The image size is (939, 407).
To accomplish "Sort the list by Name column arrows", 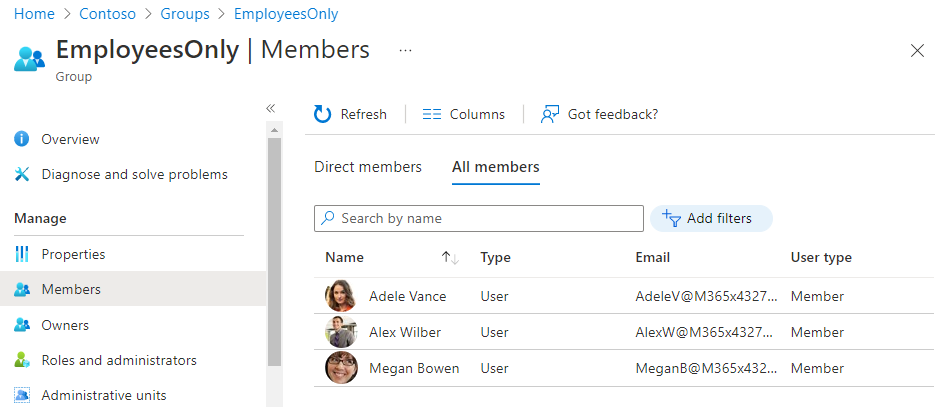I will coord(449,258).
